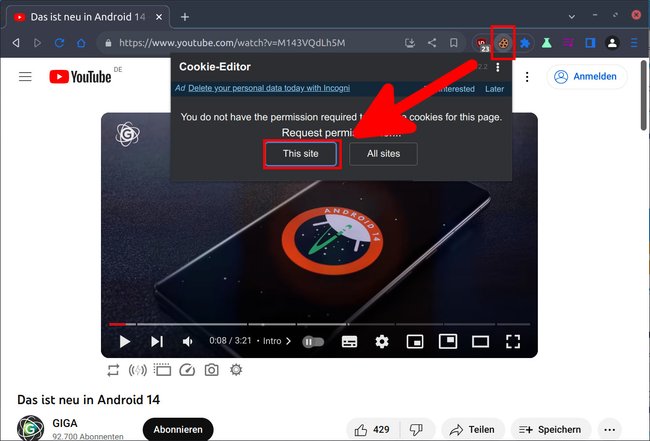The width and height of the screenshot is (650, 441).
Task: Open the Cookie-Editor extension icon
Action: (503, 43)
